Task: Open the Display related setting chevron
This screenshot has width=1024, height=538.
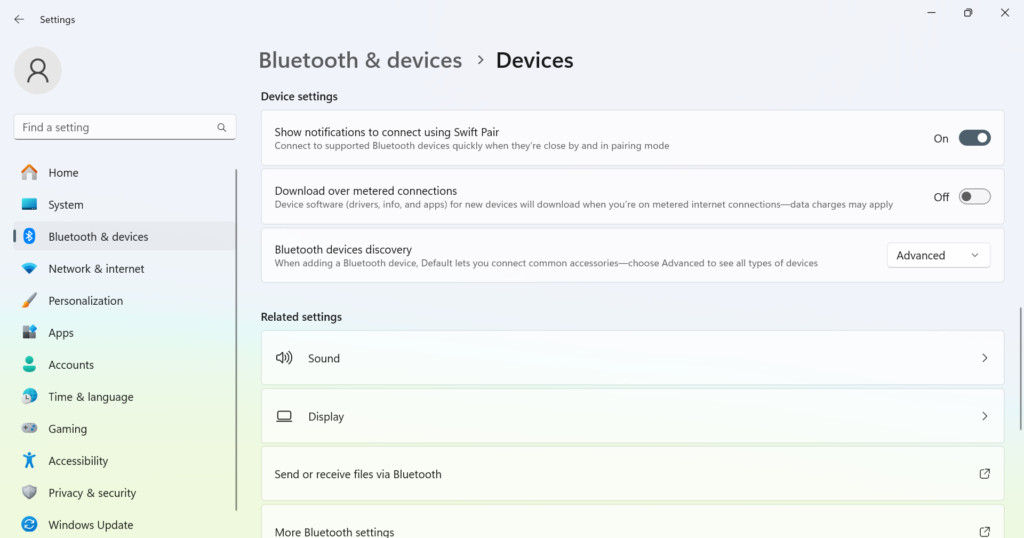Action: click(985, 416)
